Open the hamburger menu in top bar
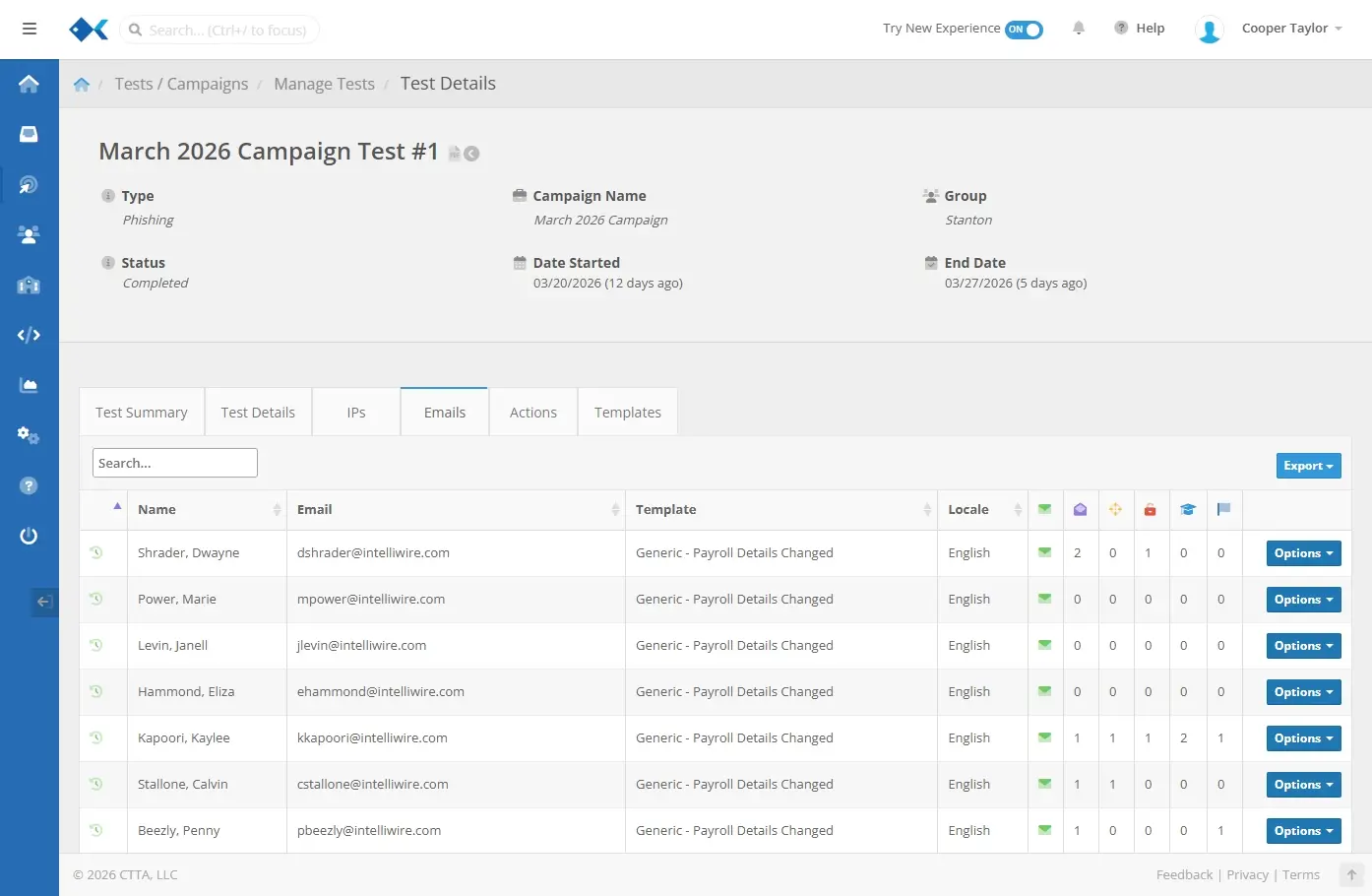This screenshot has width=1372, height=896. click(x=30, y=29)
